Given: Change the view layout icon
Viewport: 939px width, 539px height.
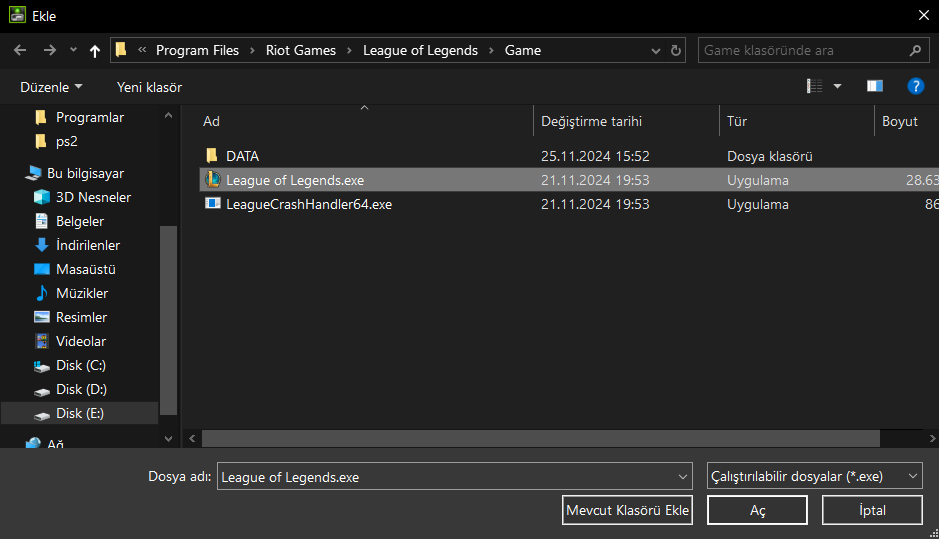Looking at the screenshot, I should tap(814, 86).
